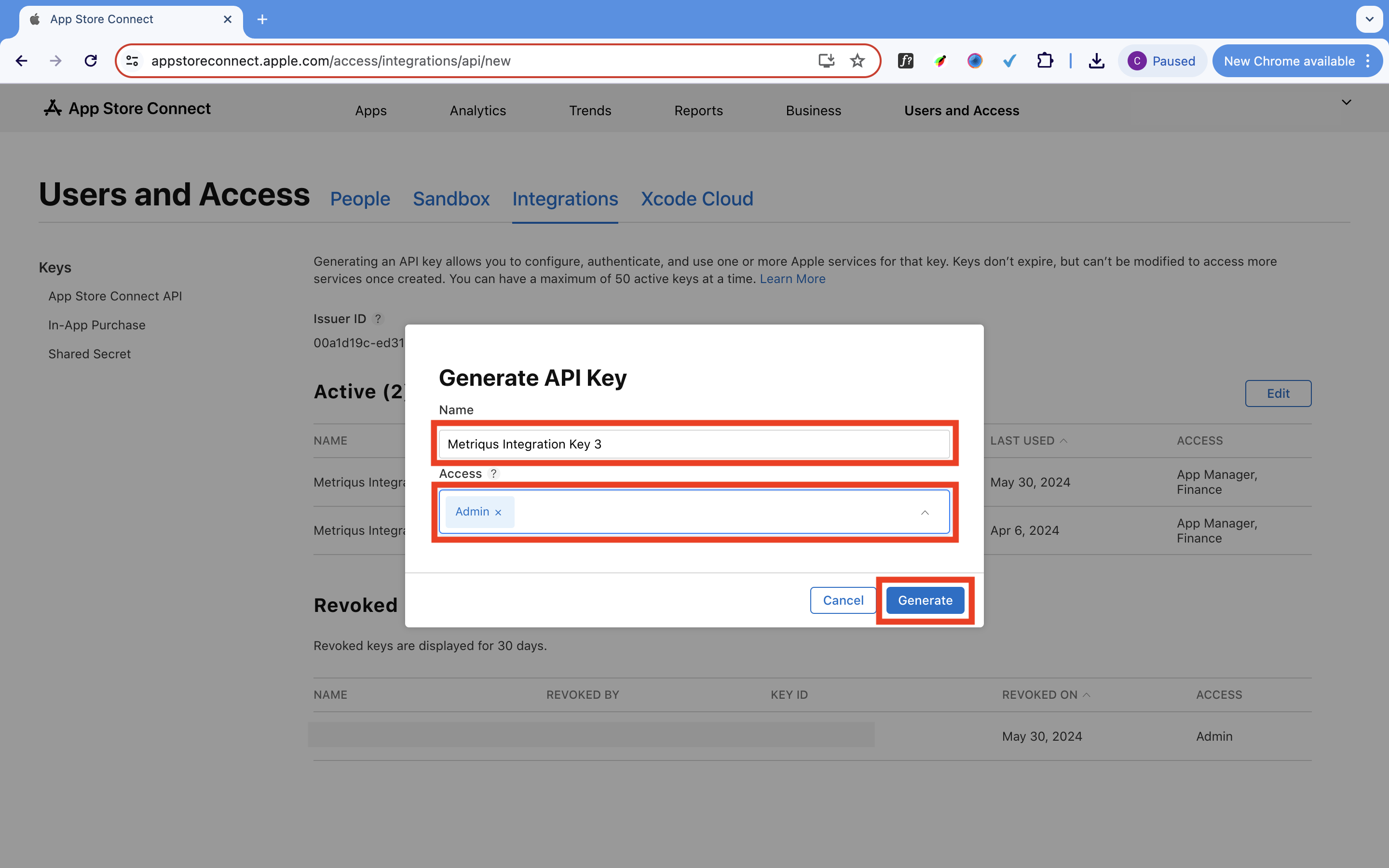The width and height of the screenshot is (1389, 868).
Task: Select In-App Purchase in sidebar
Action: [x=96, y=325]
